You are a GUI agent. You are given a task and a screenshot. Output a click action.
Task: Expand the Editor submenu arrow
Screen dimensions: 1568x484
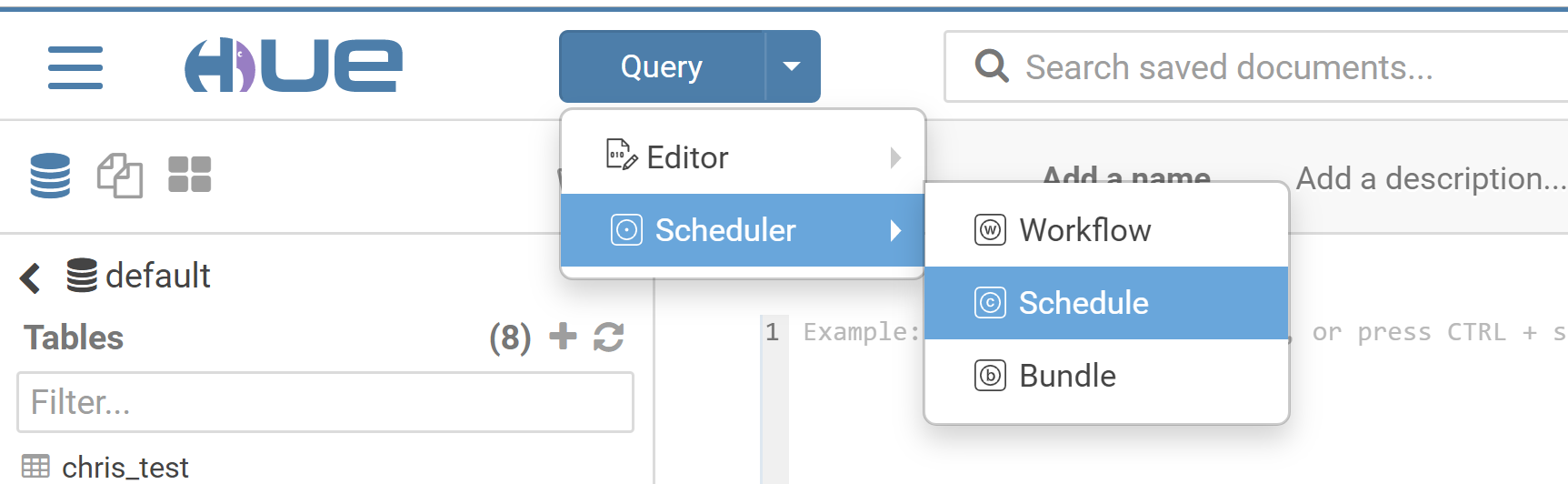pyautogui.click(x=895, y=157)
